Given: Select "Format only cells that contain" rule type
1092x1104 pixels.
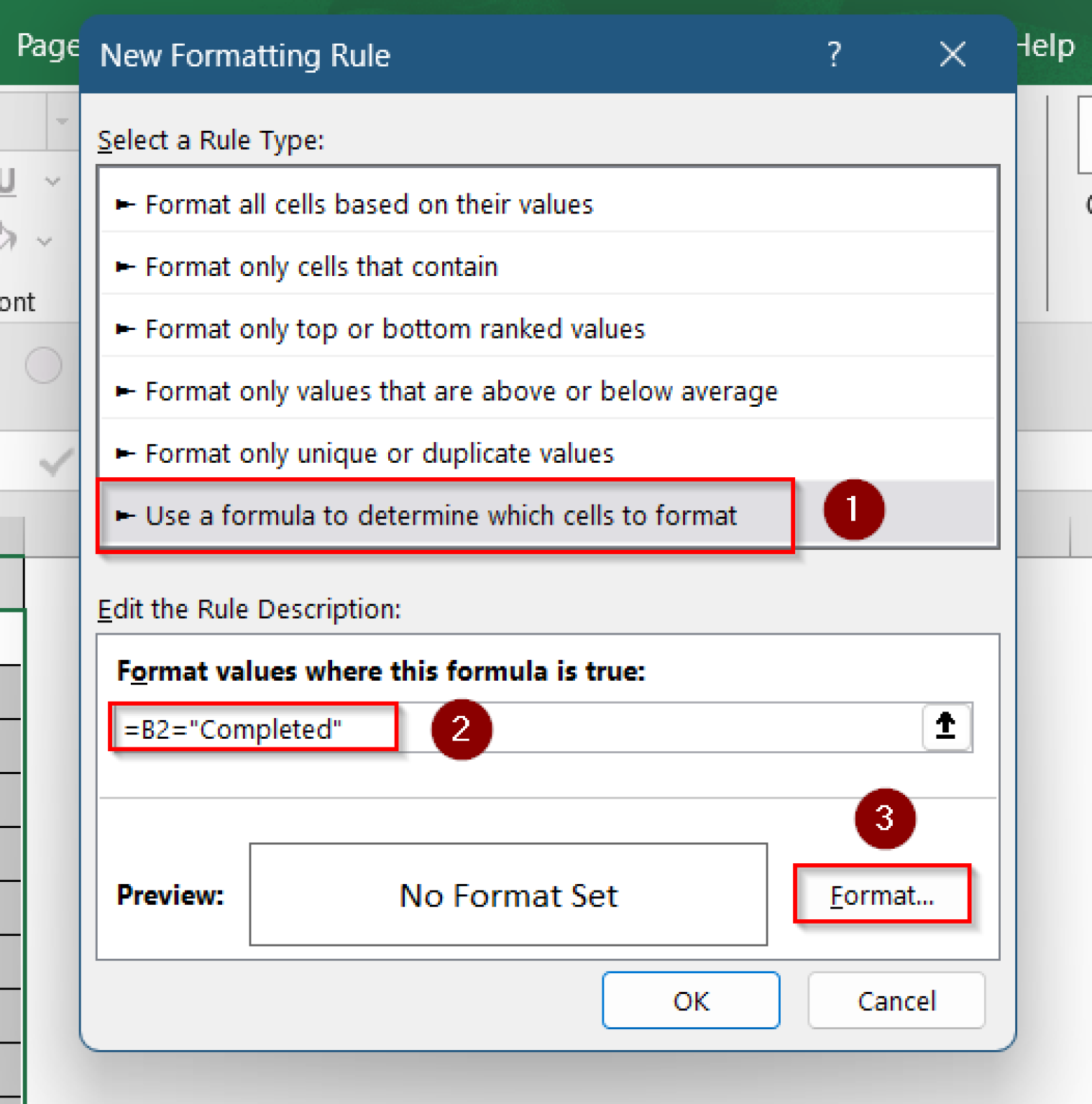Looking at the screenshot, I should pos(321,266).
